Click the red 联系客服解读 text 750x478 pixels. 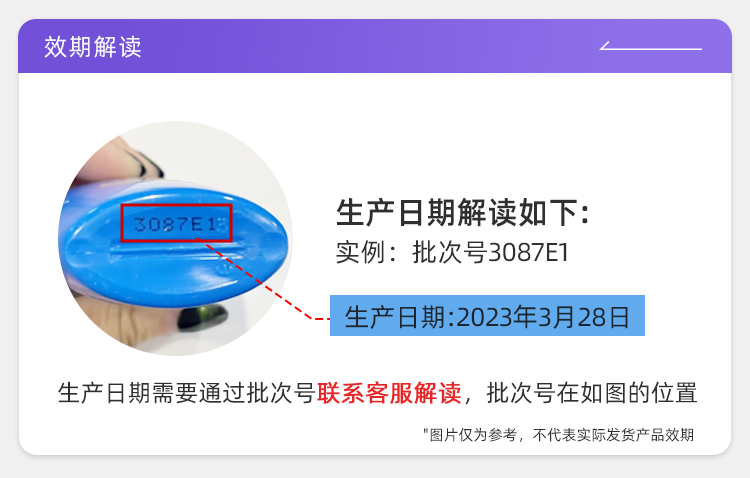click(x=389, y=393)
